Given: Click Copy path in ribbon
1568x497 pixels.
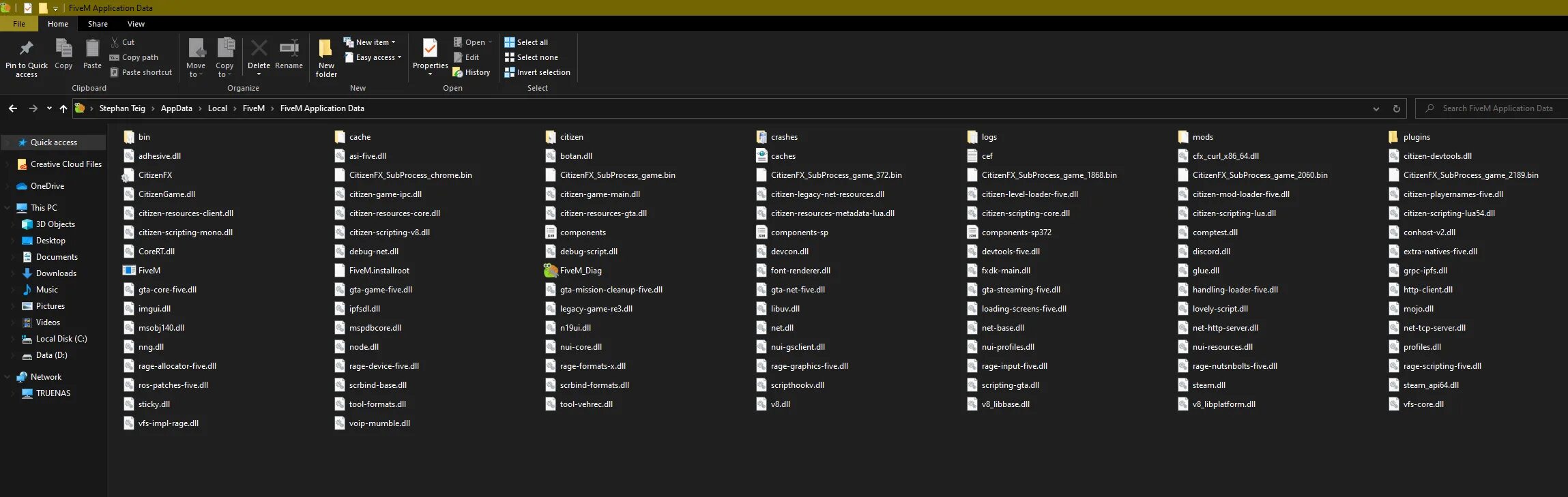Looking at the screenshot, I should click(x=134, y=57).
